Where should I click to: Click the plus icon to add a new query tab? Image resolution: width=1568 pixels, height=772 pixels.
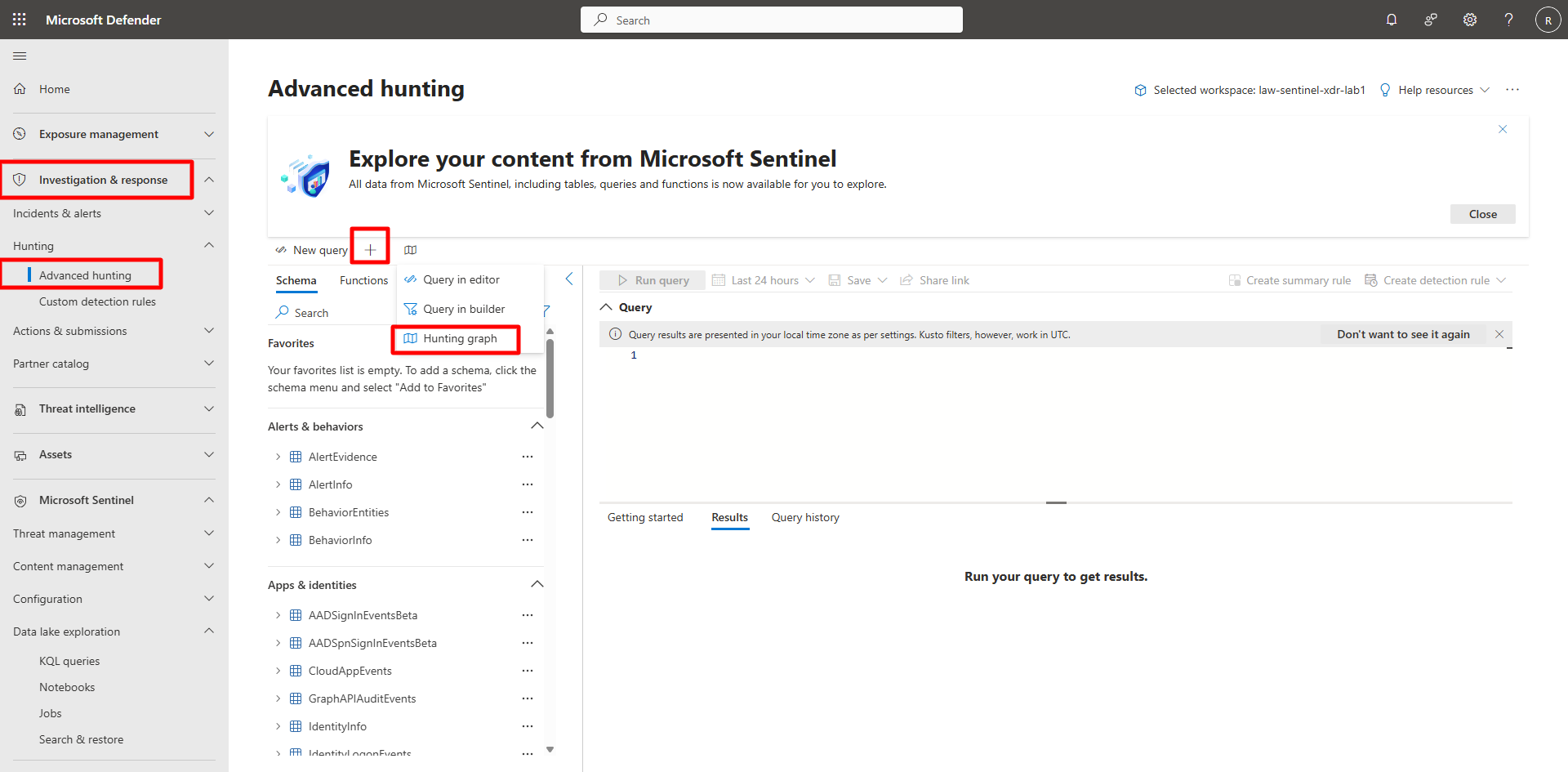(x=370, y=250)
